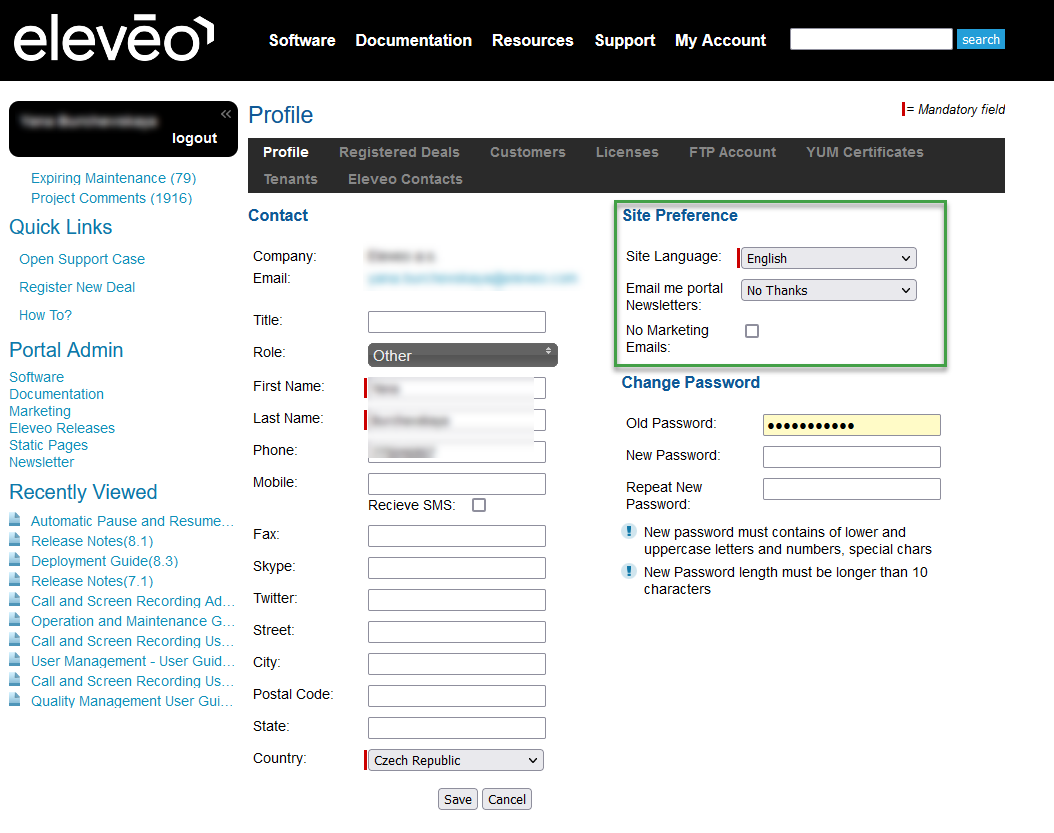This screenshot has width=1054, height=833.
Task: Open the Documentation menu in the top bar
Action: coord(413,40)
